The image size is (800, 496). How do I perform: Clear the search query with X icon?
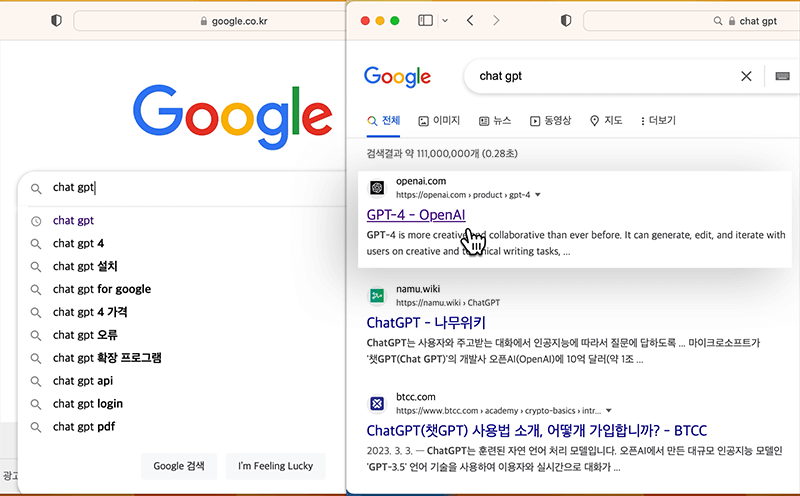pyautogui.click(x=746, y=76)
